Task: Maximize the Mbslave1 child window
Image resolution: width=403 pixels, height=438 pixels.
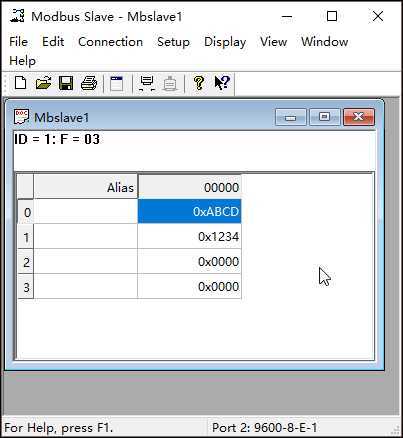Action: tap(325, 117)
